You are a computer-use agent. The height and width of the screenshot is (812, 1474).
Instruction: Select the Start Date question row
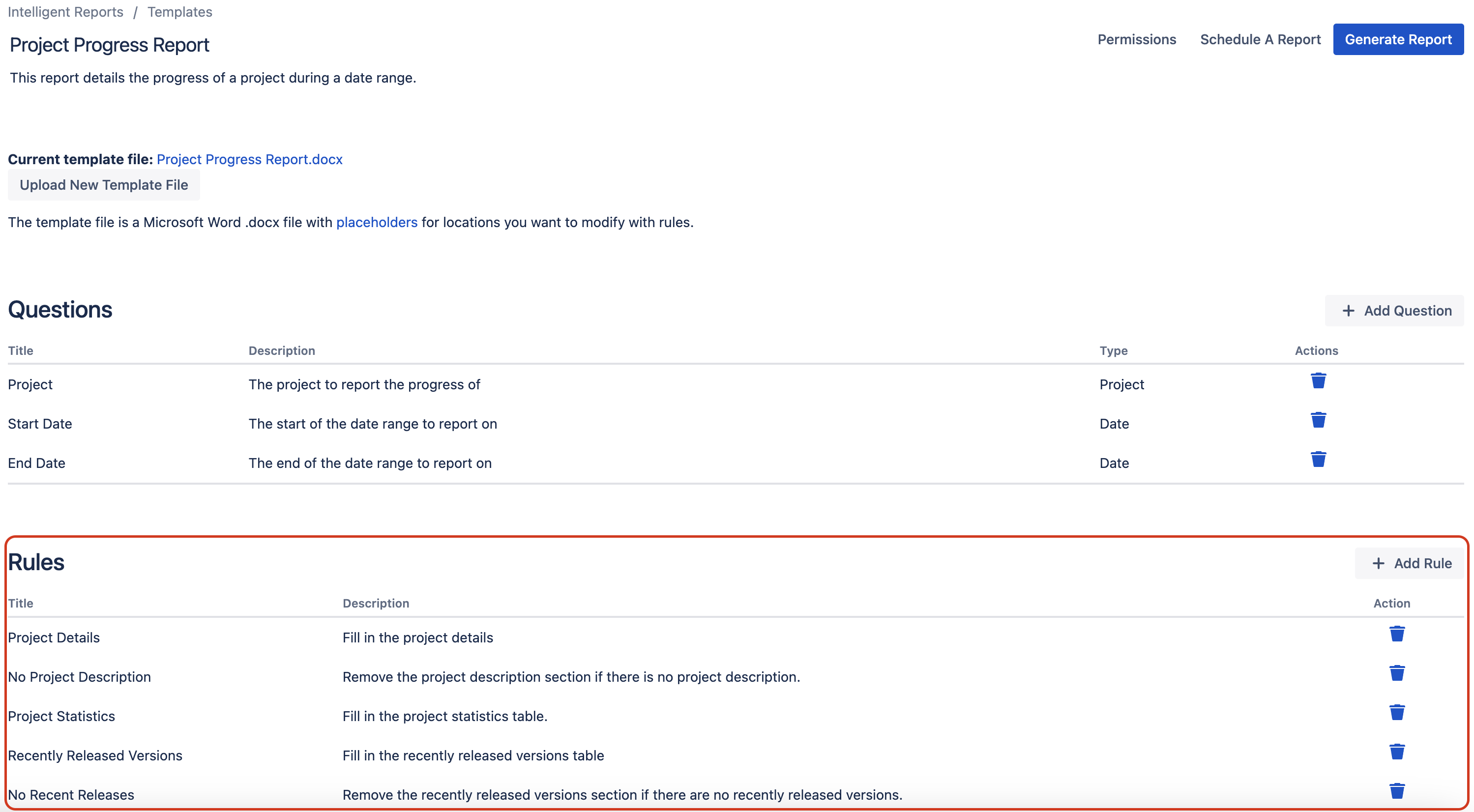point(40,424)
